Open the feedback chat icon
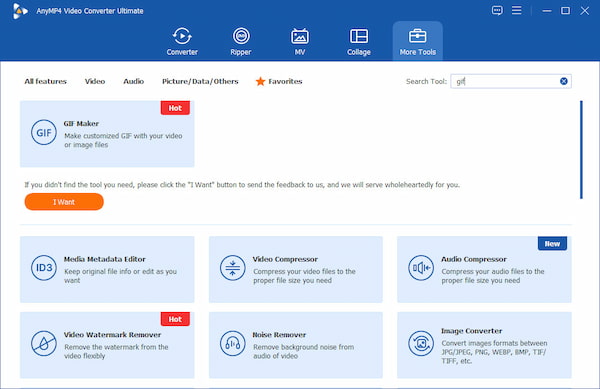The height and width of the screenshot is (389, 600). coord(497,10)
